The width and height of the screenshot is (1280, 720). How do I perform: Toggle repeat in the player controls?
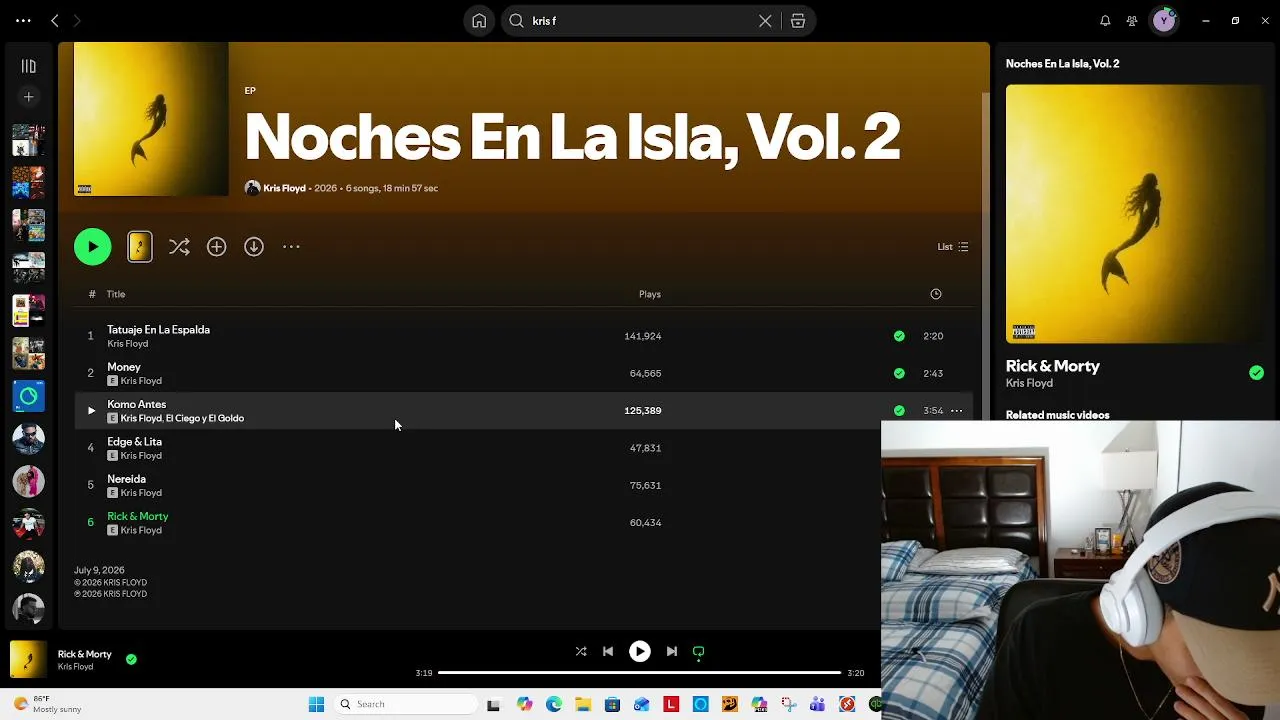(x=699, y=651)
